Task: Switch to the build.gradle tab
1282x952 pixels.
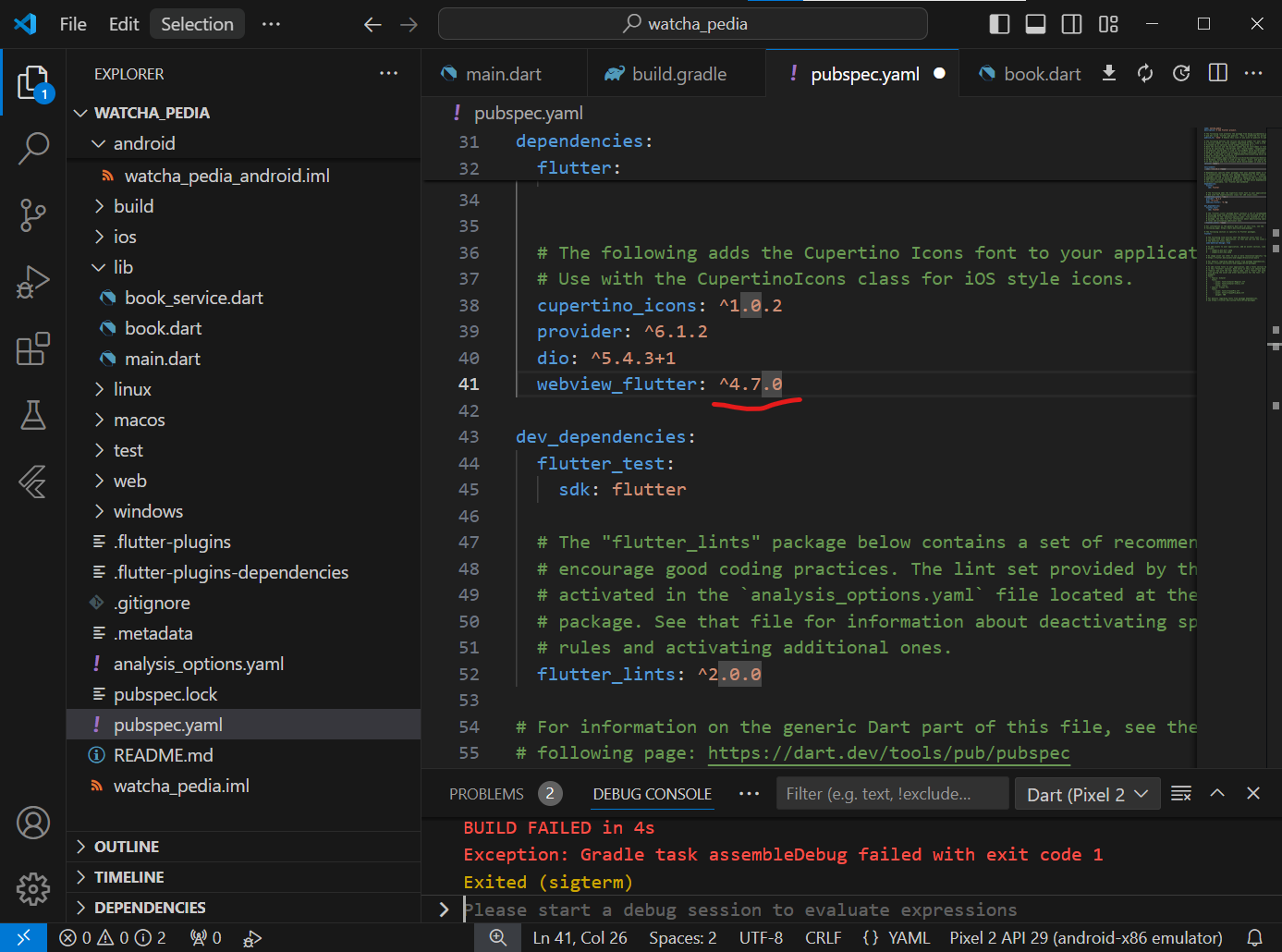Action: [x=677, y=74]
